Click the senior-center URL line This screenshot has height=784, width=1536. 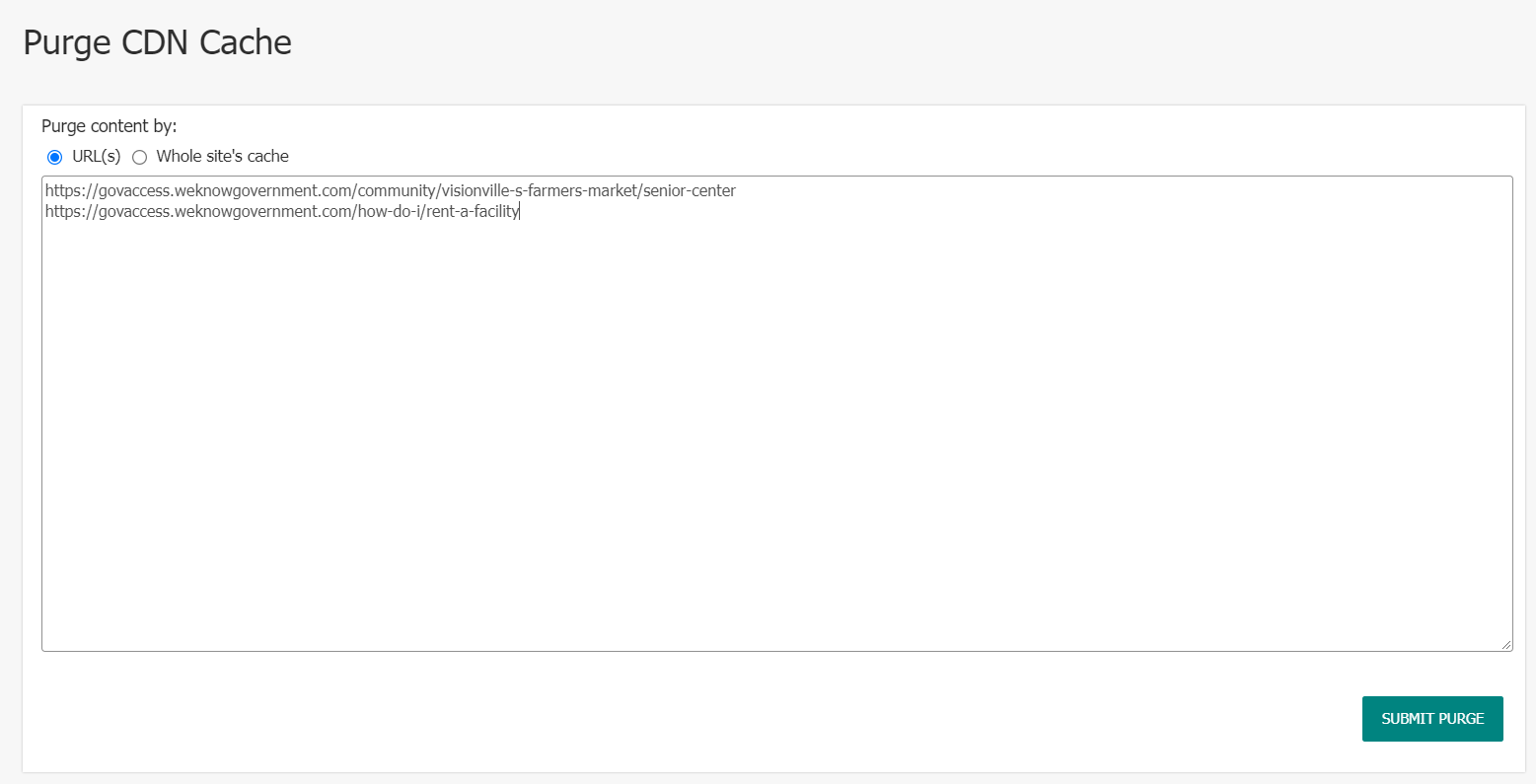[x=391, y=191]
